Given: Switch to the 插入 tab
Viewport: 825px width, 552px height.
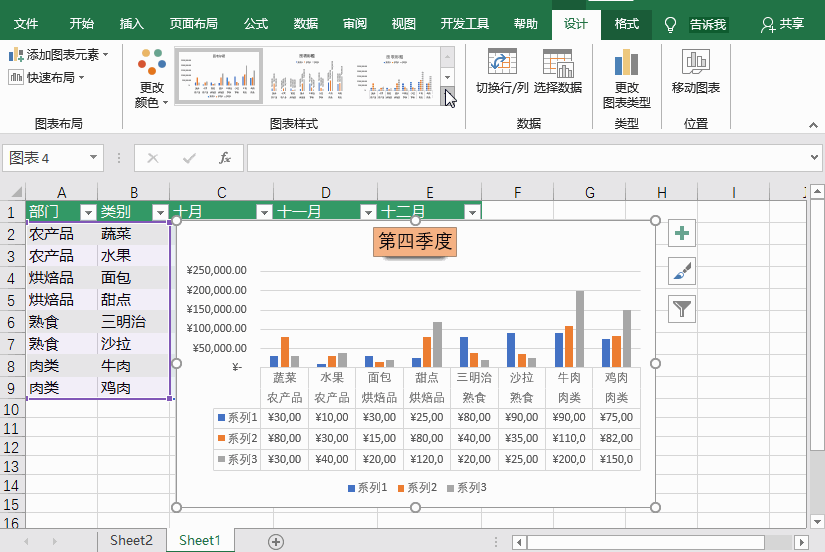Looking at the screenshot, I should [x=132, y=24].
